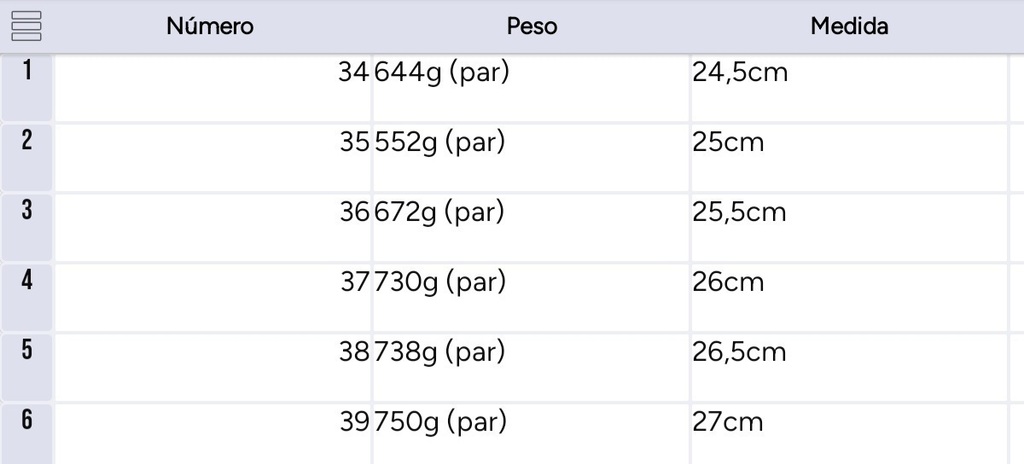Select the Número column header
This screenshot has width=1024, height=464.
(x=210, y=26)
